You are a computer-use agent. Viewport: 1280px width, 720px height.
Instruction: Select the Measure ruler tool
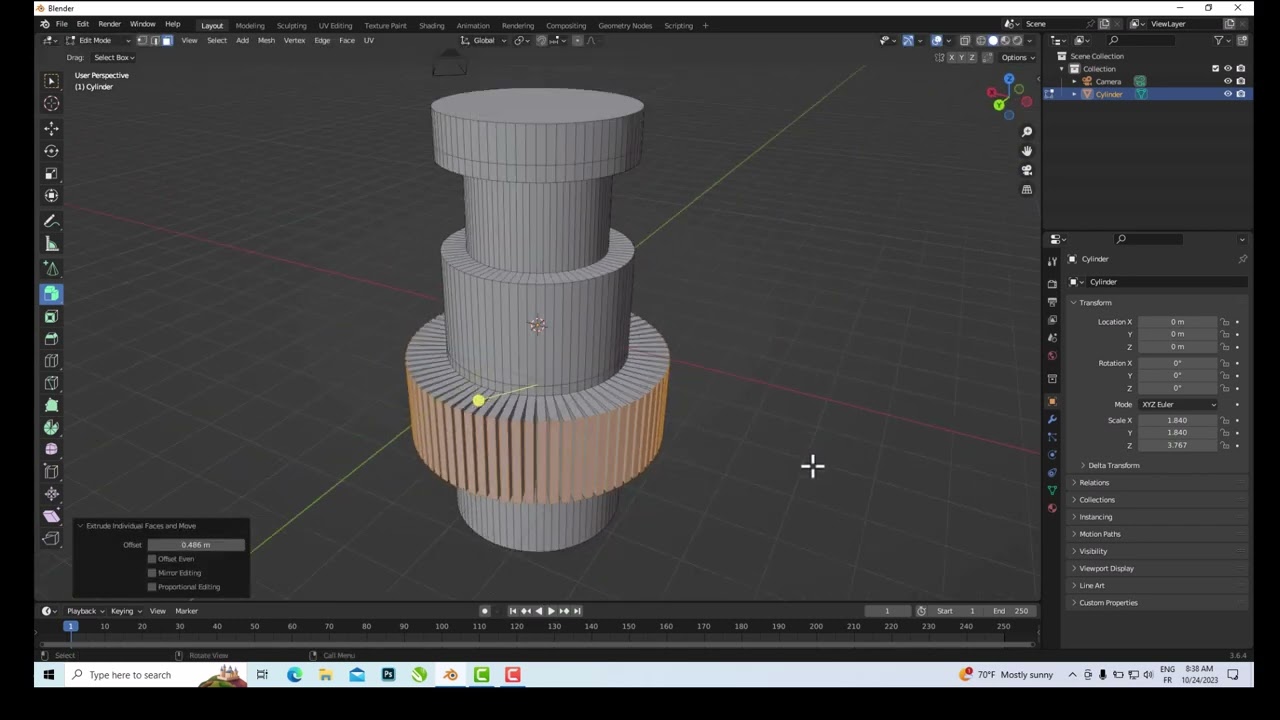pyautogui.click(x=51, y=244)
